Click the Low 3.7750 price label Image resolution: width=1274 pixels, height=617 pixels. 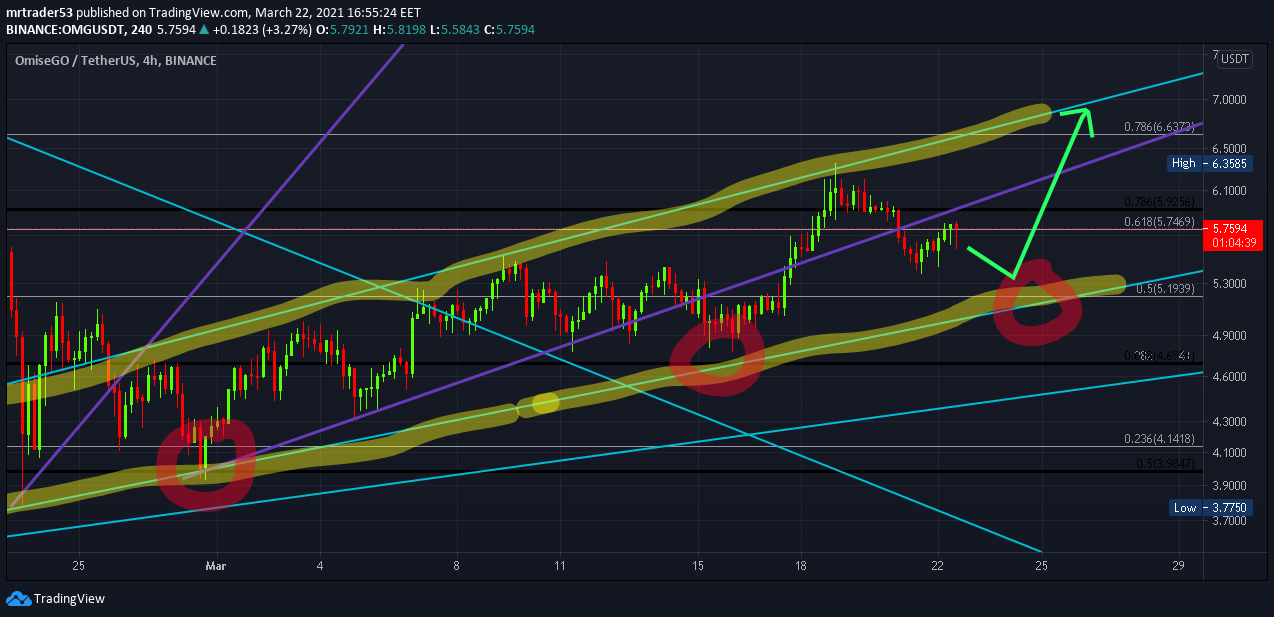pos(1210,508)
